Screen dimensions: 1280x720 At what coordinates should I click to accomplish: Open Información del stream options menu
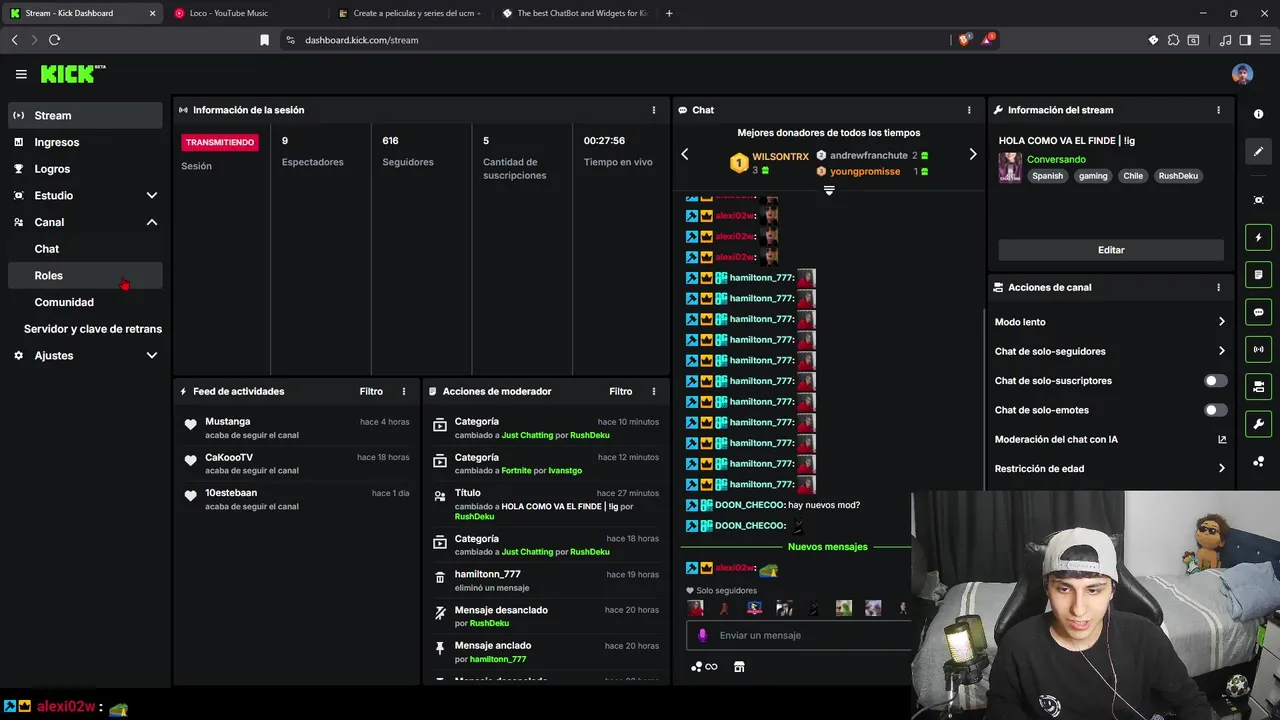pos(1218,110)
